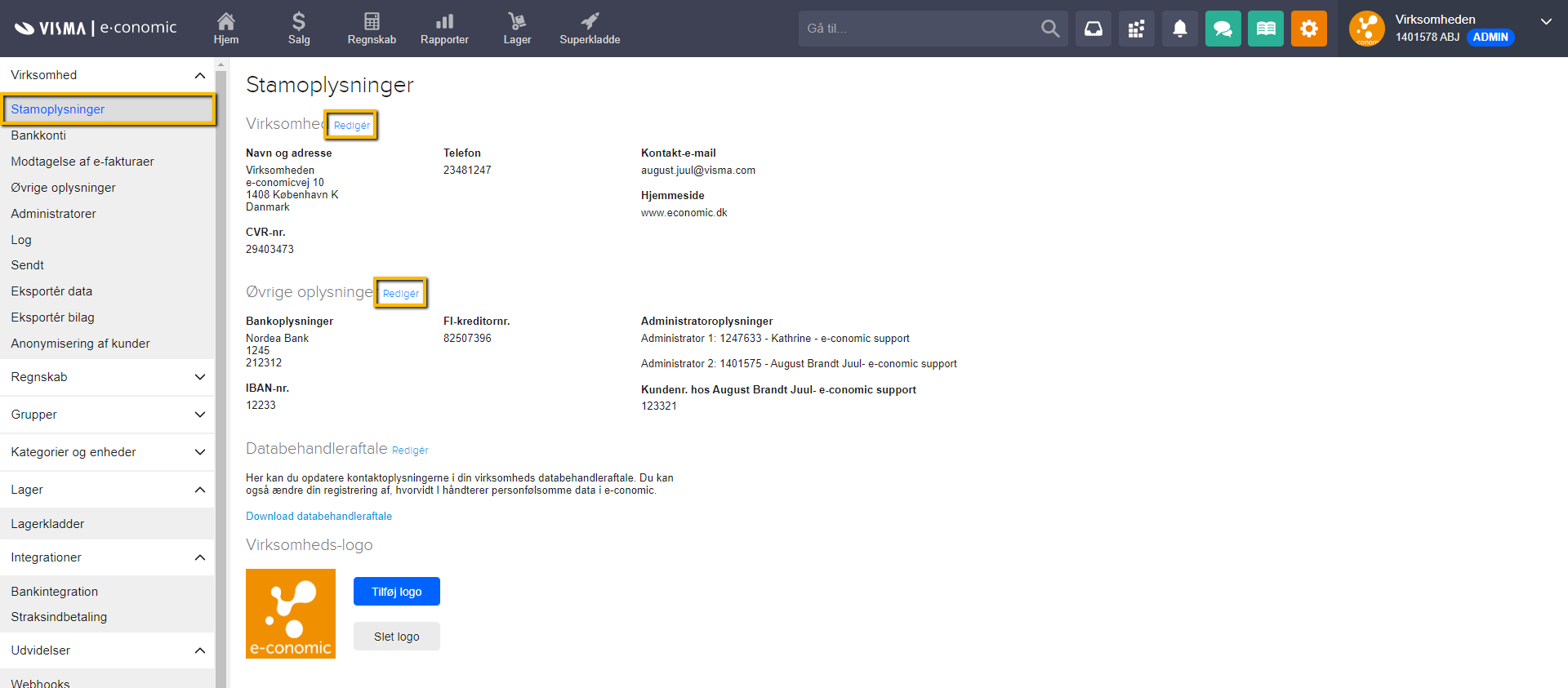Click the Gå til search field
This screenshot has height=688, width=1568.
coord(919,29)
